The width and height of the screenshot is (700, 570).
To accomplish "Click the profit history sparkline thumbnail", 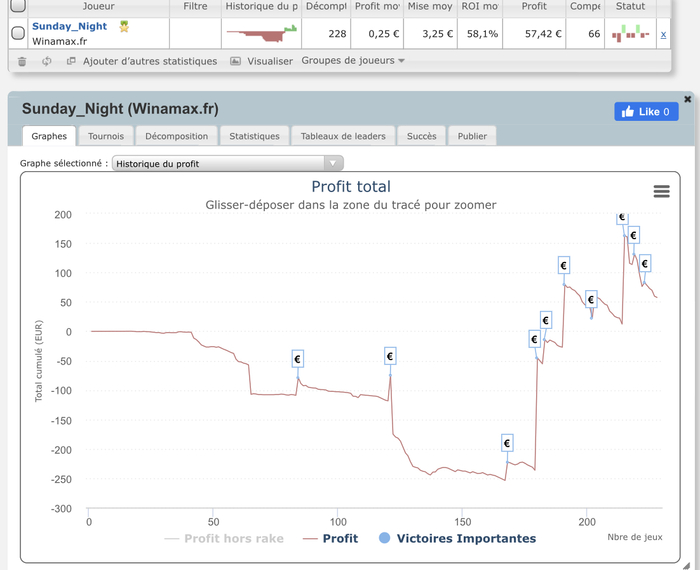I will (x=262, y=34).
